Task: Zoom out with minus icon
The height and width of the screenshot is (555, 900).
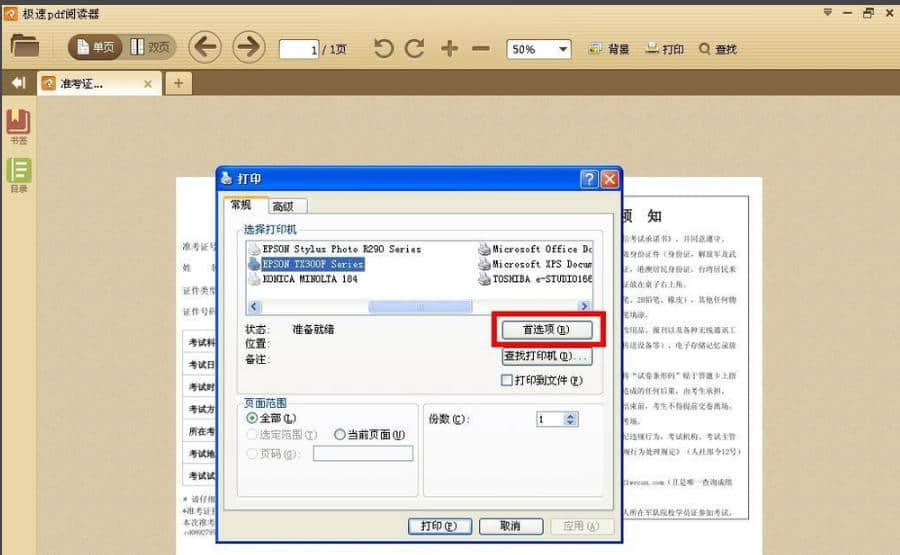Action: [x=481, y=48]
